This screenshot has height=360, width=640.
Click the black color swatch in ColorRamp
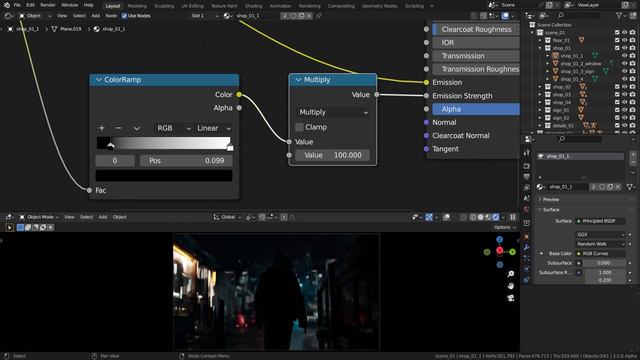click(x=164, y=176)
